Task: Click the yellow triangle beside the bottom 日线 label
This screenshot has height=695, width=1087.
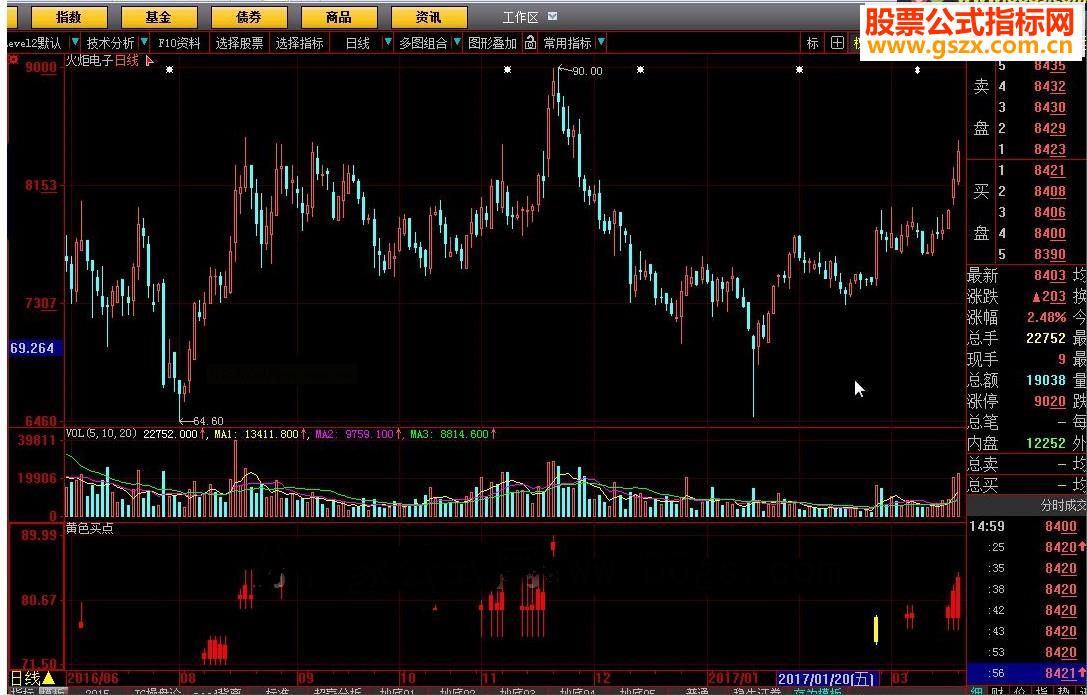Action: click(x=49, y=678)
